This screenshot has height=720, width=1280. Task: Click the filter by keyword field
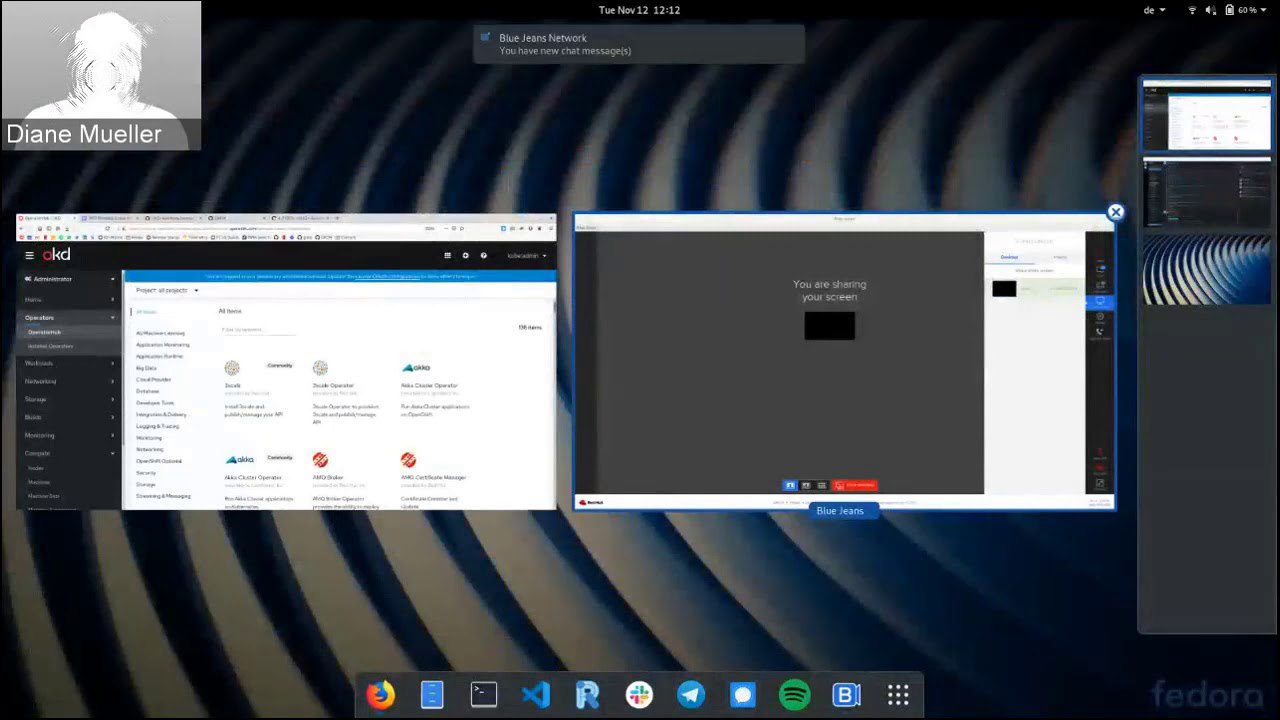pos(259,329)
